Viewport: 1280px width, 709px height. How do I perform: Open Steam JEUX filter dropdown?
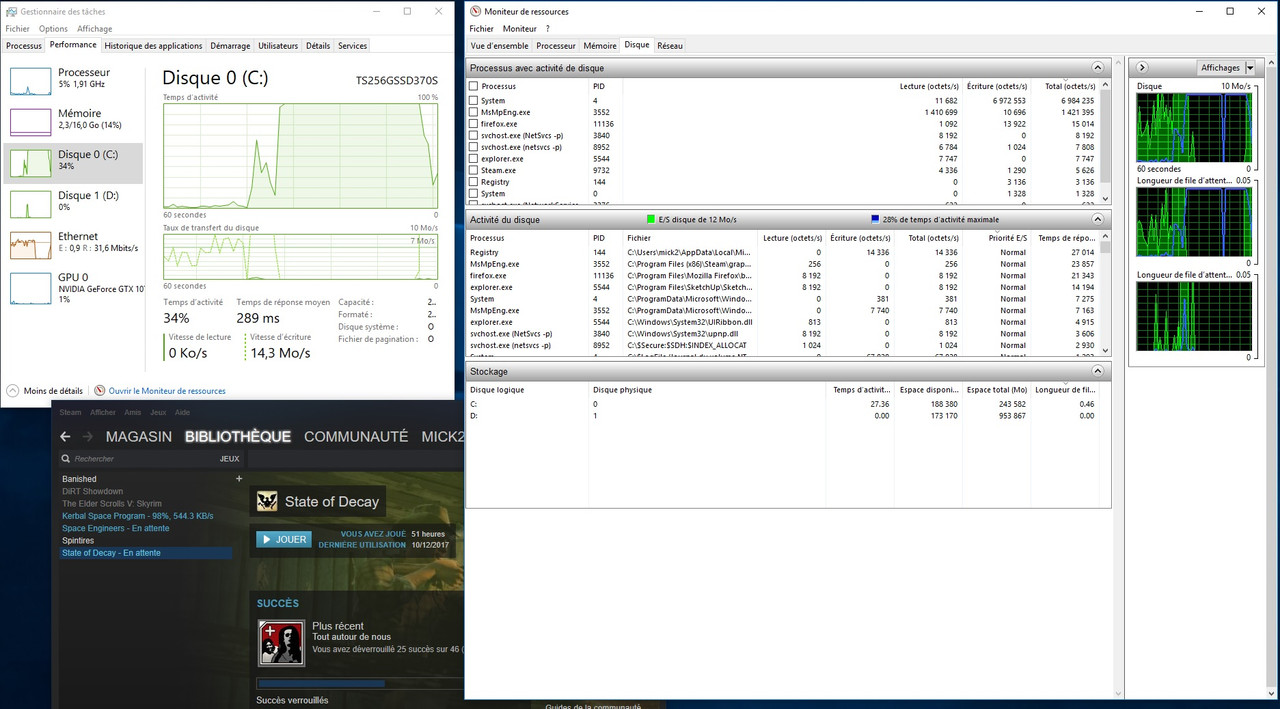pyautogui.click(x=230, y=459)
